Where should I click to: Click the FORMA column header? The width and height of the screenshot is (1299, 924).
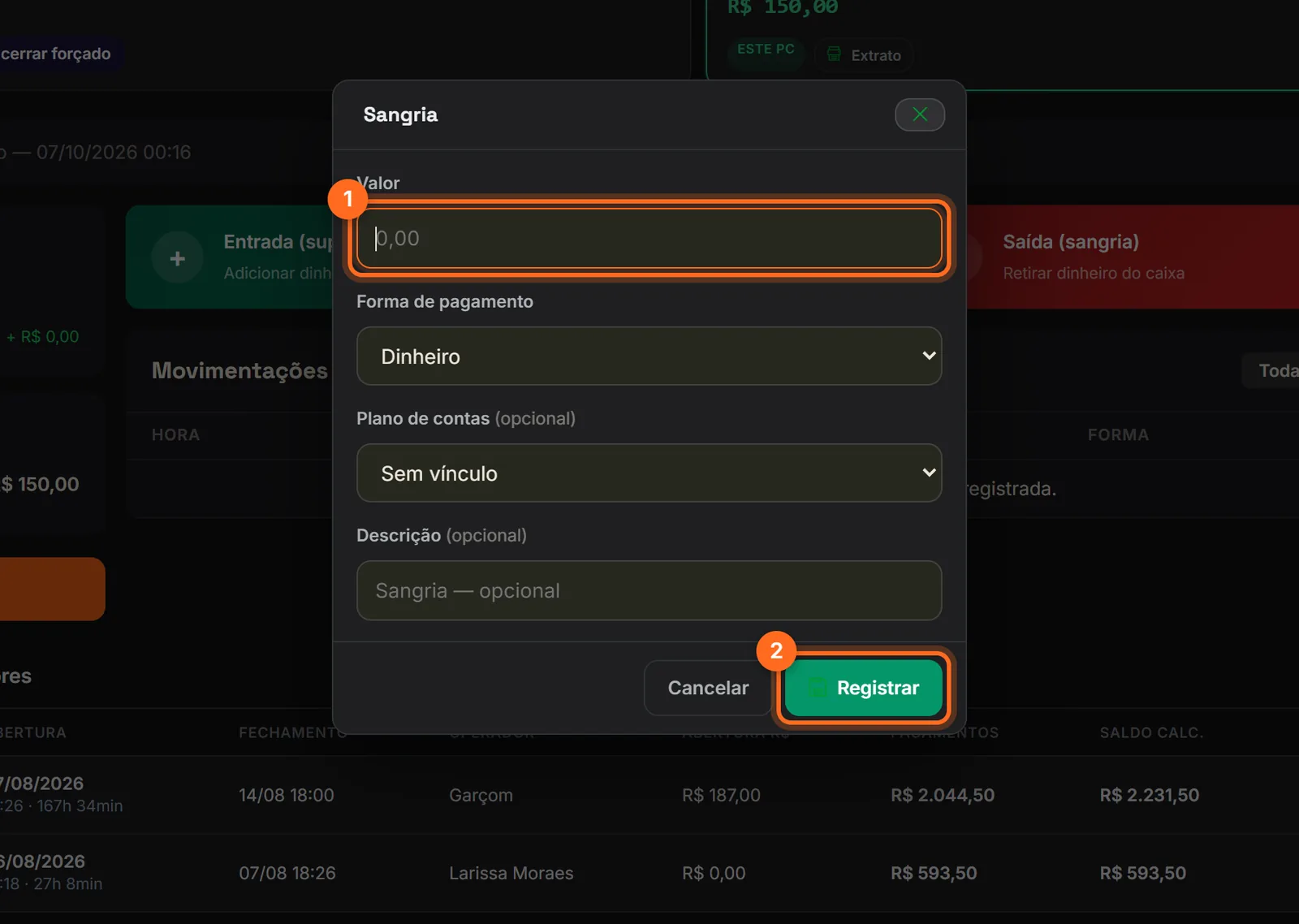click(1118, 434)
